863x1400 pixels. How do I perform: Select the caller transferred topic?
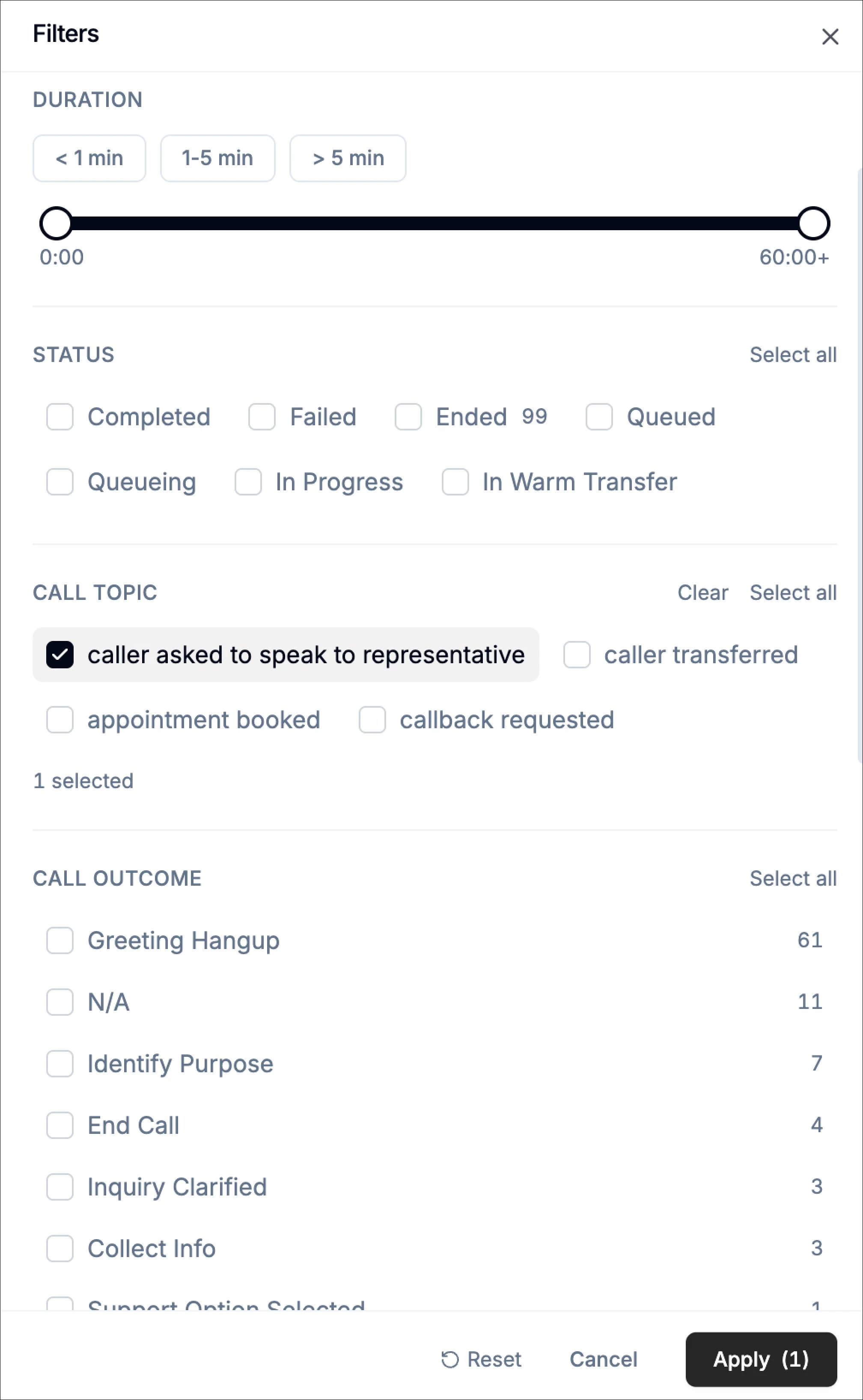pyautogui.click(x=577, y=655)
